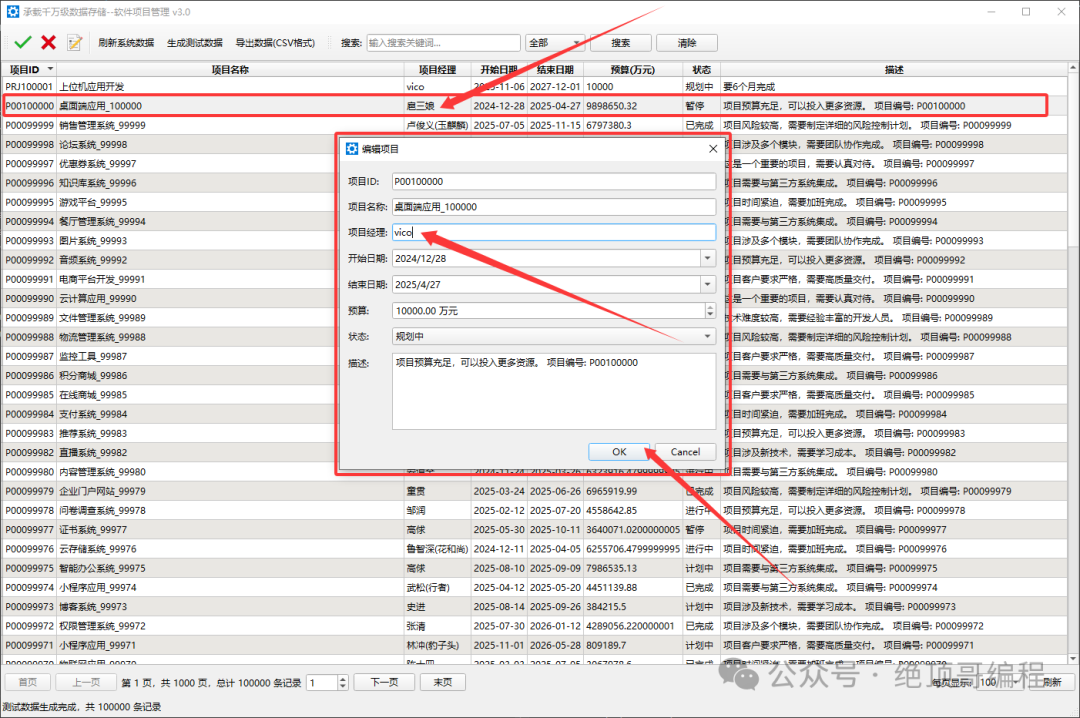Click the 首页 pagination button
The height and width of the screenshot is (718, 1080).
tap(28, 682)
